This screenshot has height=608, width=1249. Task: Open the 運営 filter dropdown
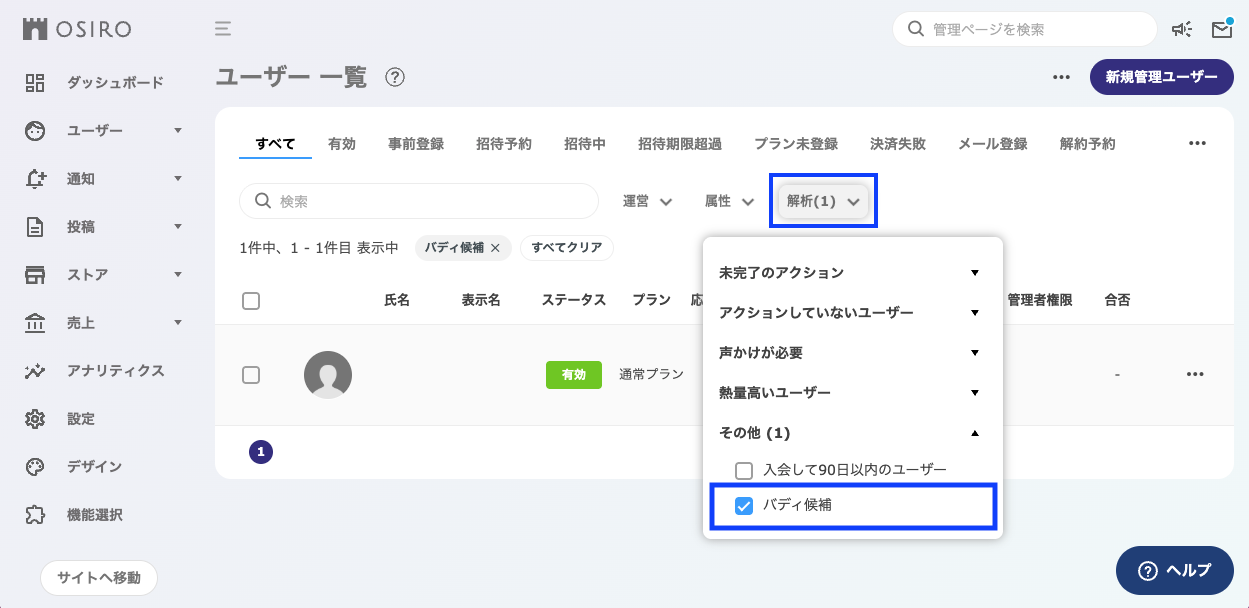coord(646,201)
